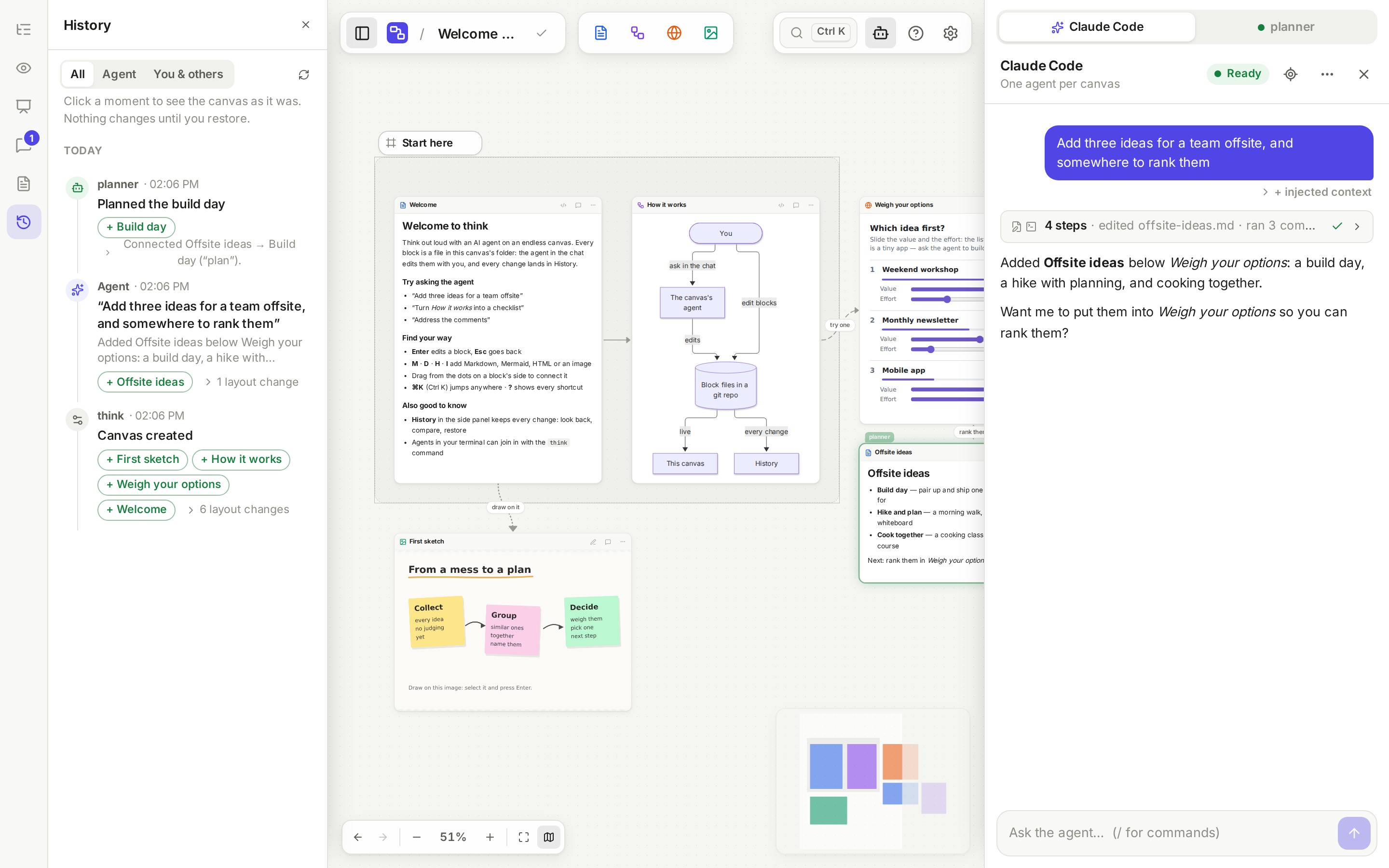Open the settings gear icon
The width and height of the screenshot is (1389, 868).
click(x=951, y=33)
